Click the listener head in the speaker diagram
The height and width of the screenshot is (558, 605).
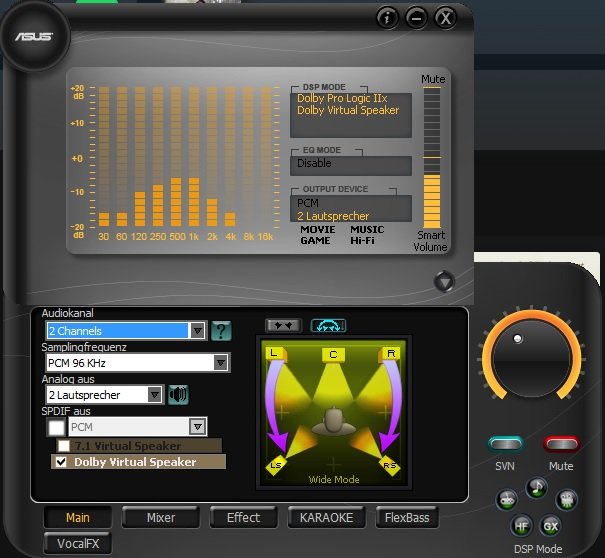click(334, 421)
